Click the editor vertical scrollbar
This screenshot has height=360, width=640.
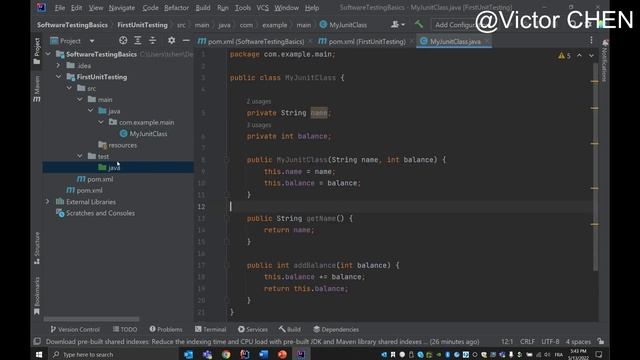click(x=596, y=168)
